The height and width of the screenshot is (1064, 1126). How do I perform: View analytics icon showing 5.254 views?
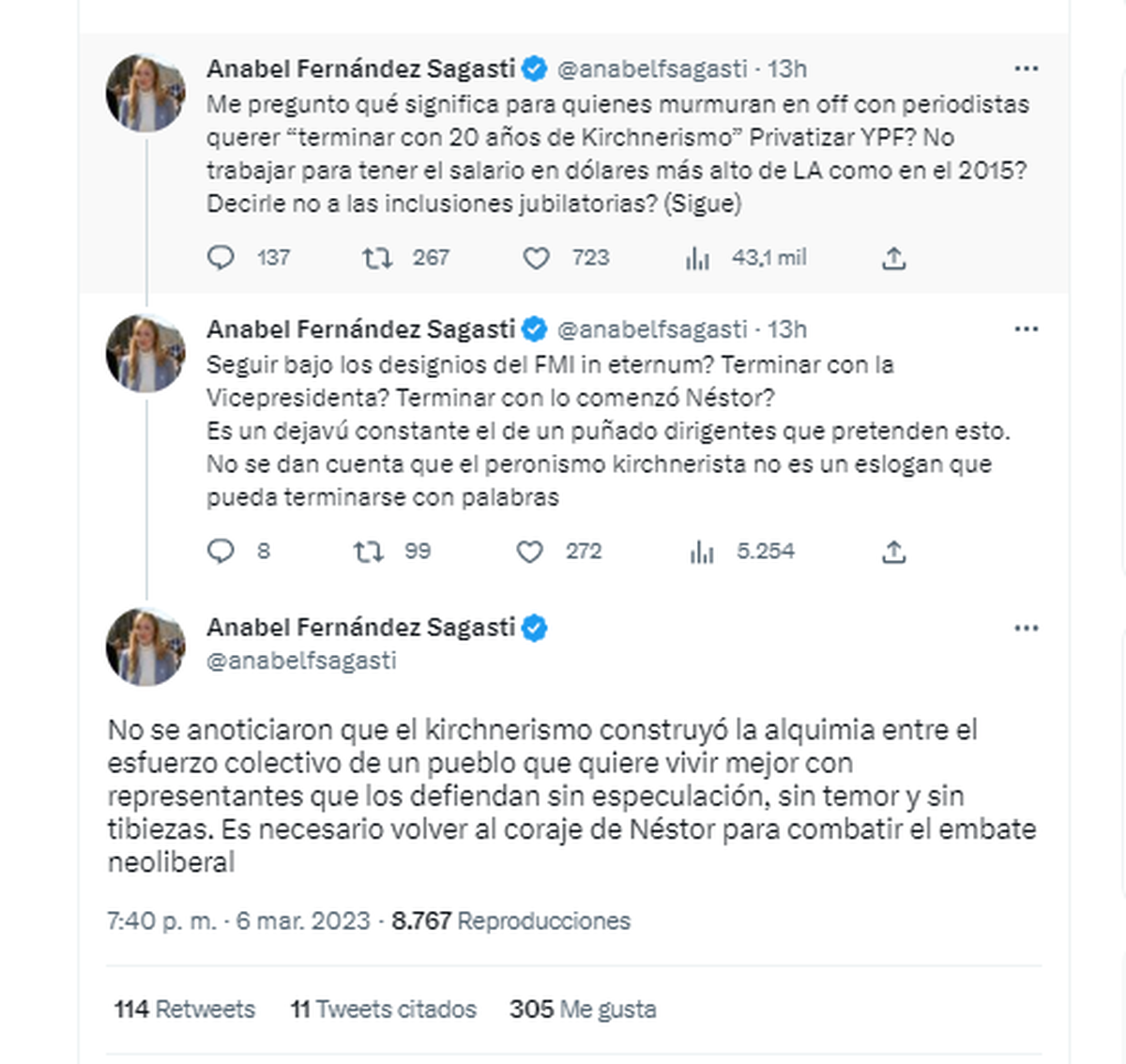point(701,552)
